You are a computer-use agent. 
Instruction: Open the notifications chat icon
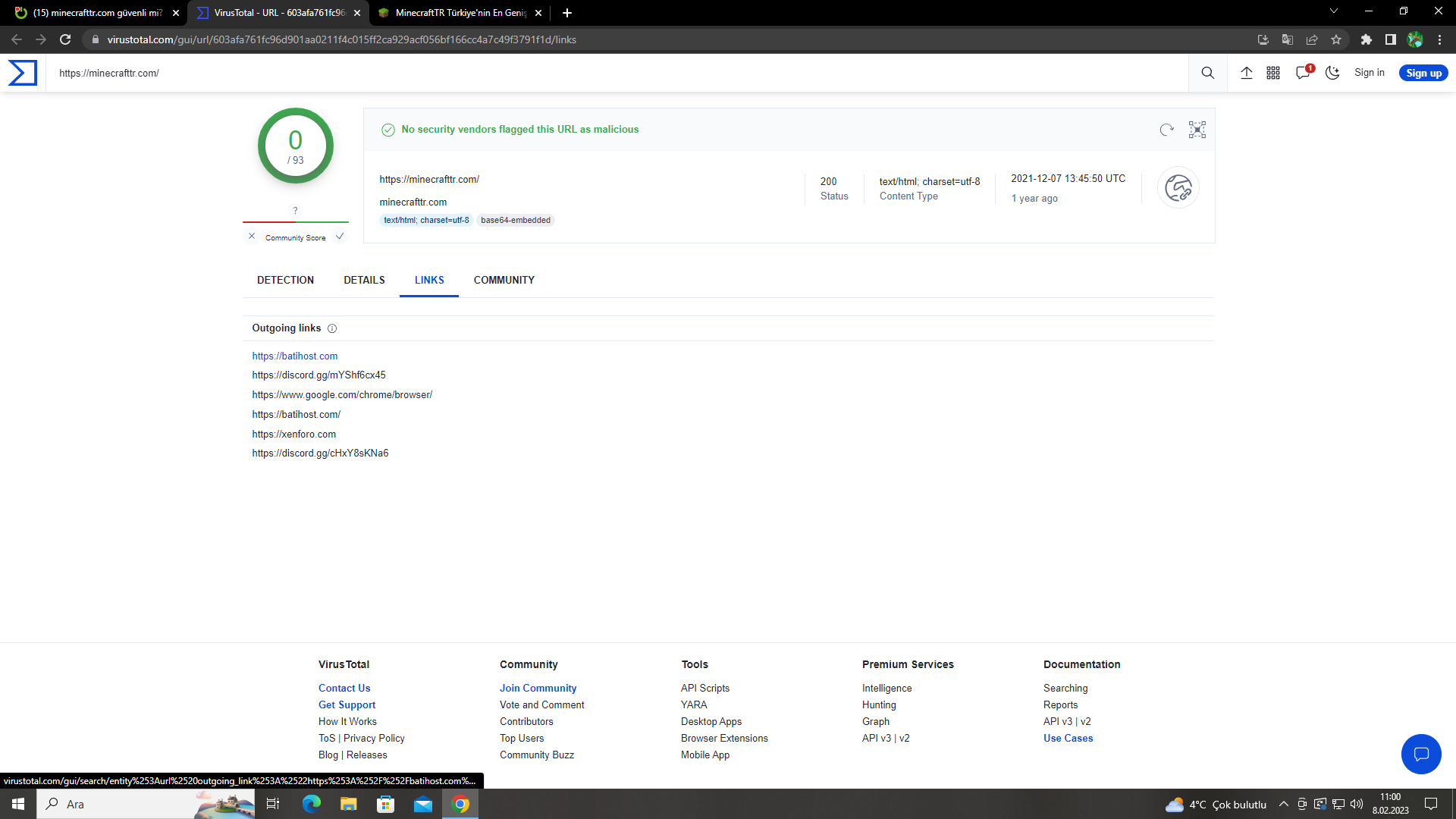(1303, 73)
